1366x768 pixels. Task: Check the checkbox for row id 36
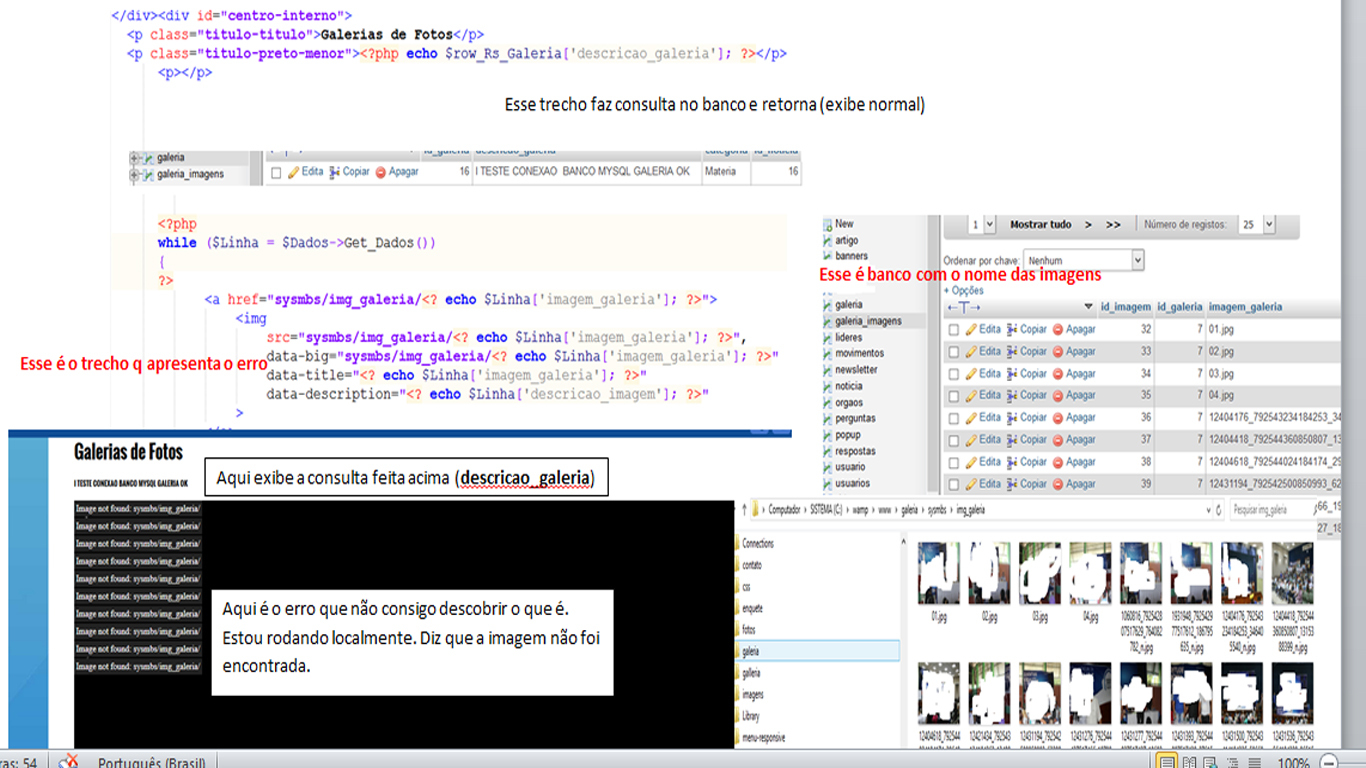tap(953, 418)
